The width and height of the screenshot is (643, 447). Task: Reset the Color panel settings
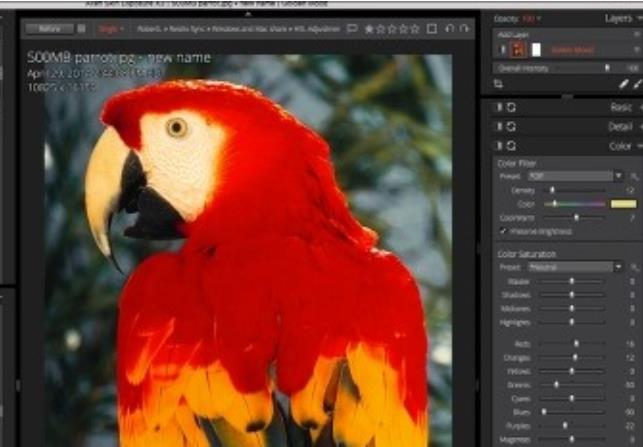pos(511,146)
